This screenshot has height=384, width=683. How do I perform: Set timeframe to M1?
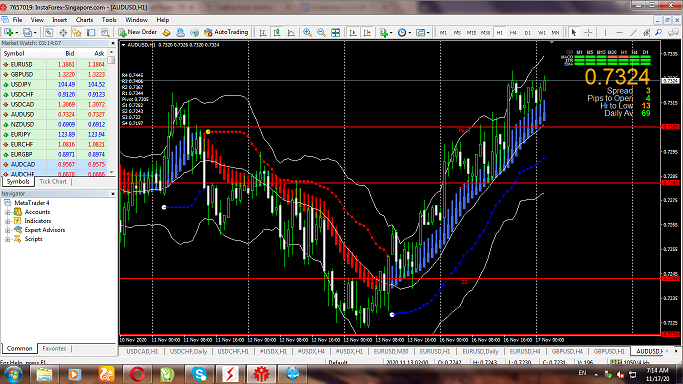443,33
